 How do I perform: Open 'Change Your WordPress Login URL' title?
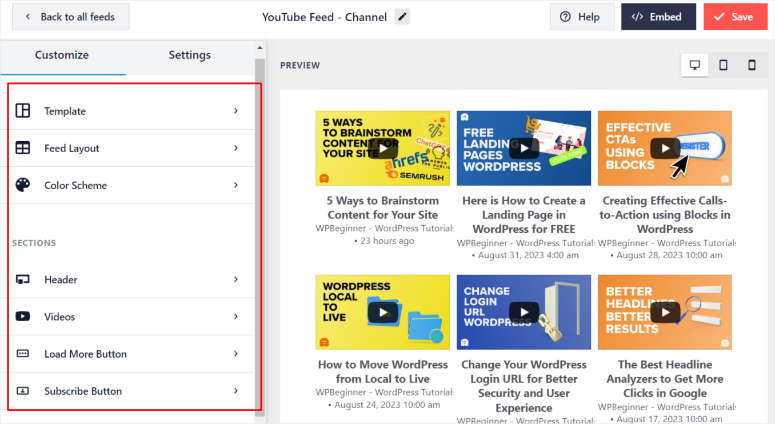pyautogui.click(x=524, y=386)
